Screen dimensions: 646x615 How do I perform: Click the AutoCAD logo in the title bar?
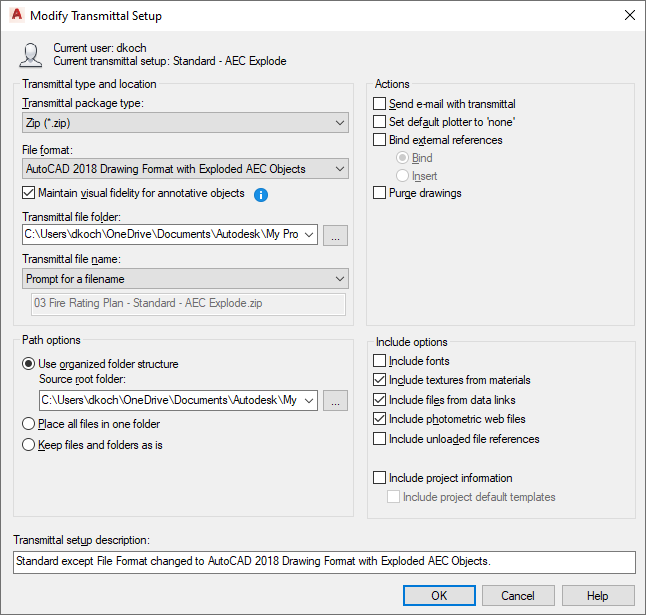(x=17, y=15)
